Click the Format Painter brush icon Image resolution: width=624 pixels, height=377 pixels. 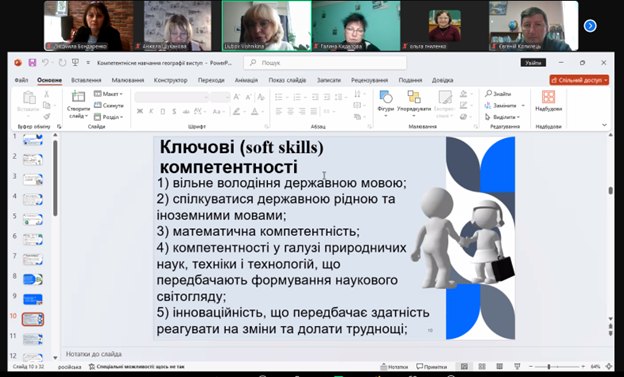click(47, 116)
